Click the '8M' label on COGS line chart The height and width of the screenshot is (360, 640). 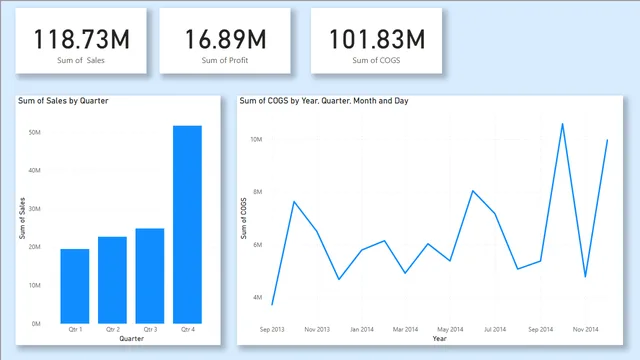258,192
